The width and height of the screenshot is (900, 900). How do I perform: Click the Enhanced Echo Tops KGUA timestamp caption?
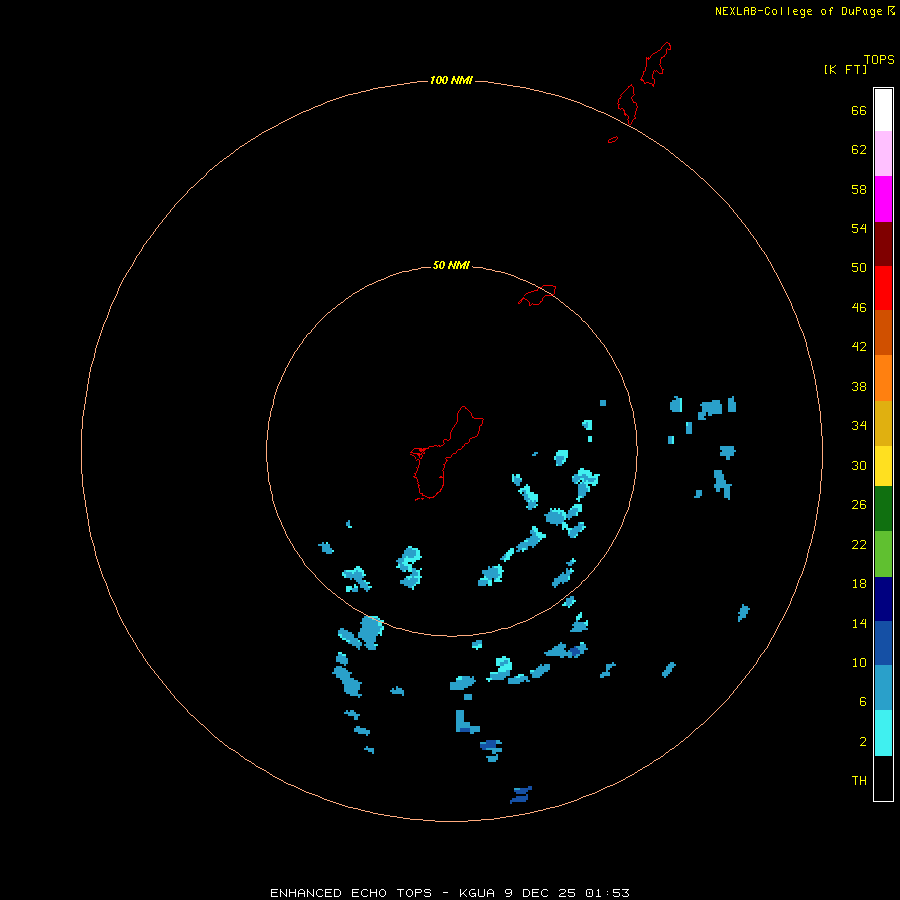pos(449,893)
